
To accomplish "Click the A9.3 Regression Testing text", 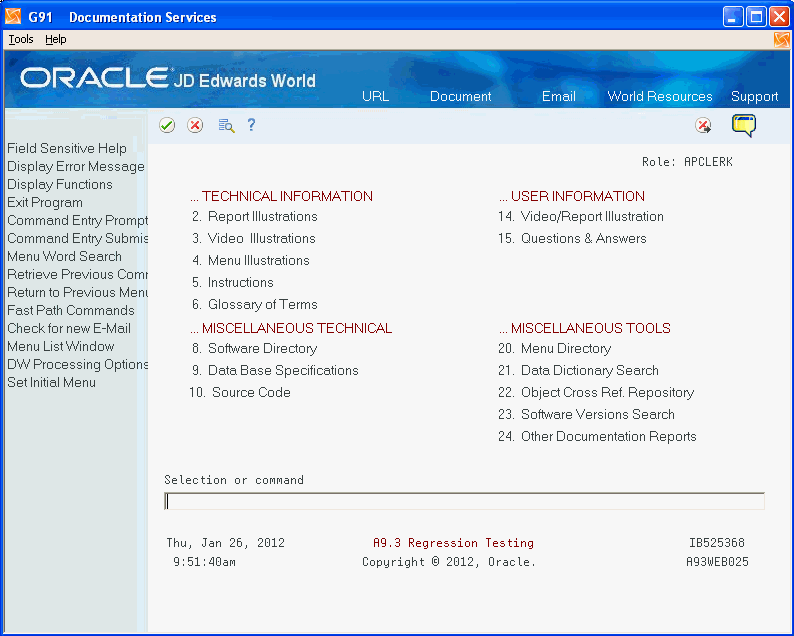I will tap(453, 543).
